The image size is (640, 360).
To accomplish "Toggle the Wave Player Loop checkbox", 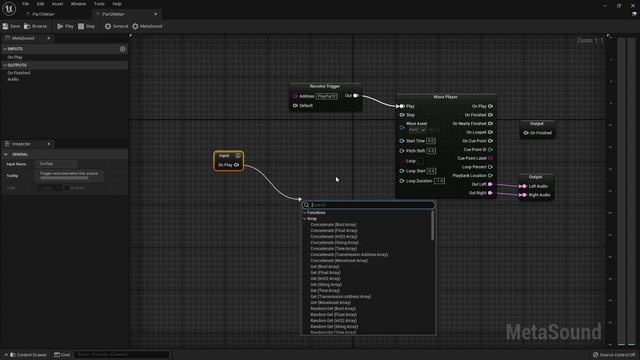I will coord(420,161).
